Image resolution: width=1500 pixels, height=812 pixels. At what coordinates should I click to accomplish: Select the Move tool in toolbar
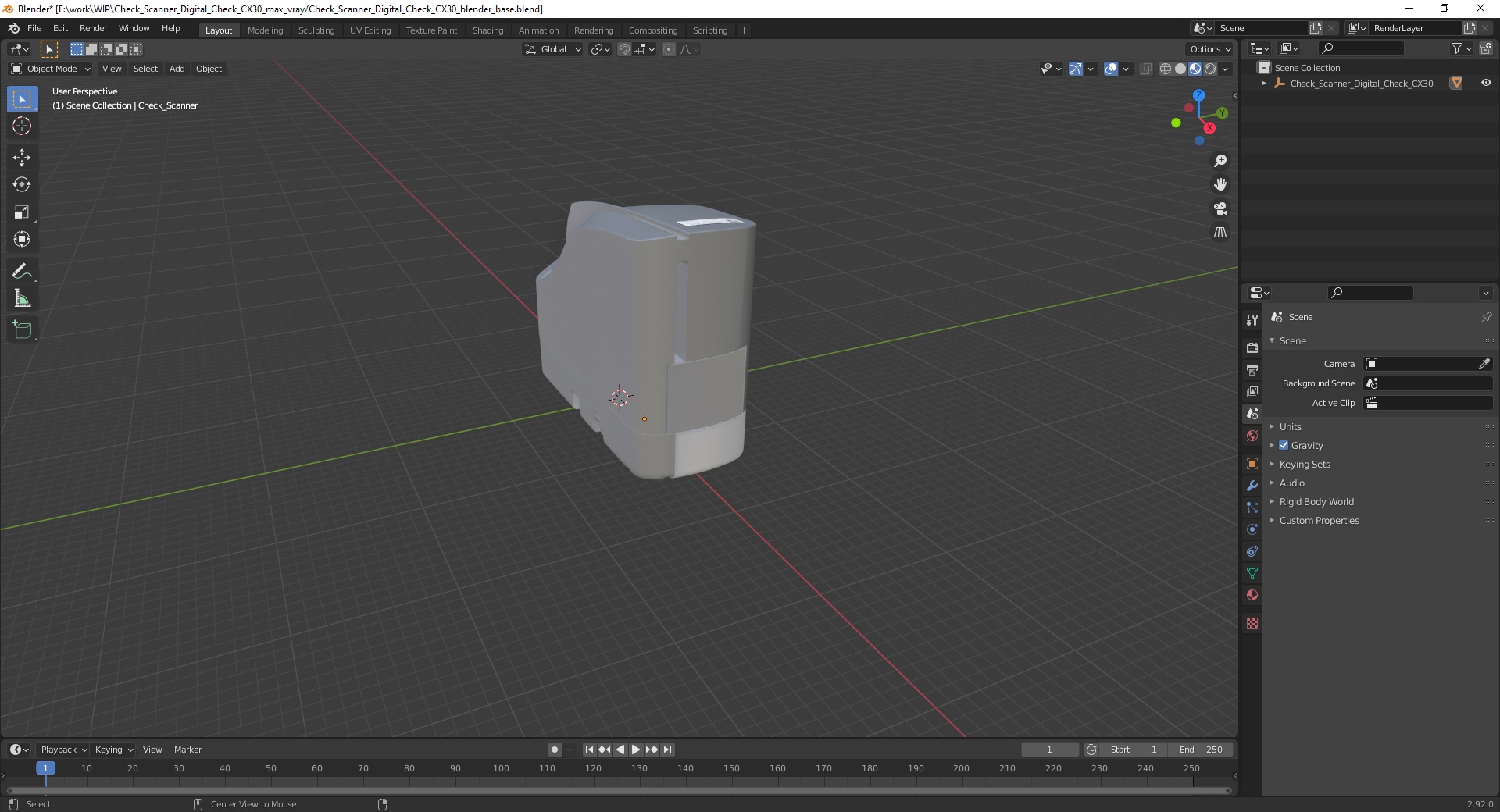22,157
